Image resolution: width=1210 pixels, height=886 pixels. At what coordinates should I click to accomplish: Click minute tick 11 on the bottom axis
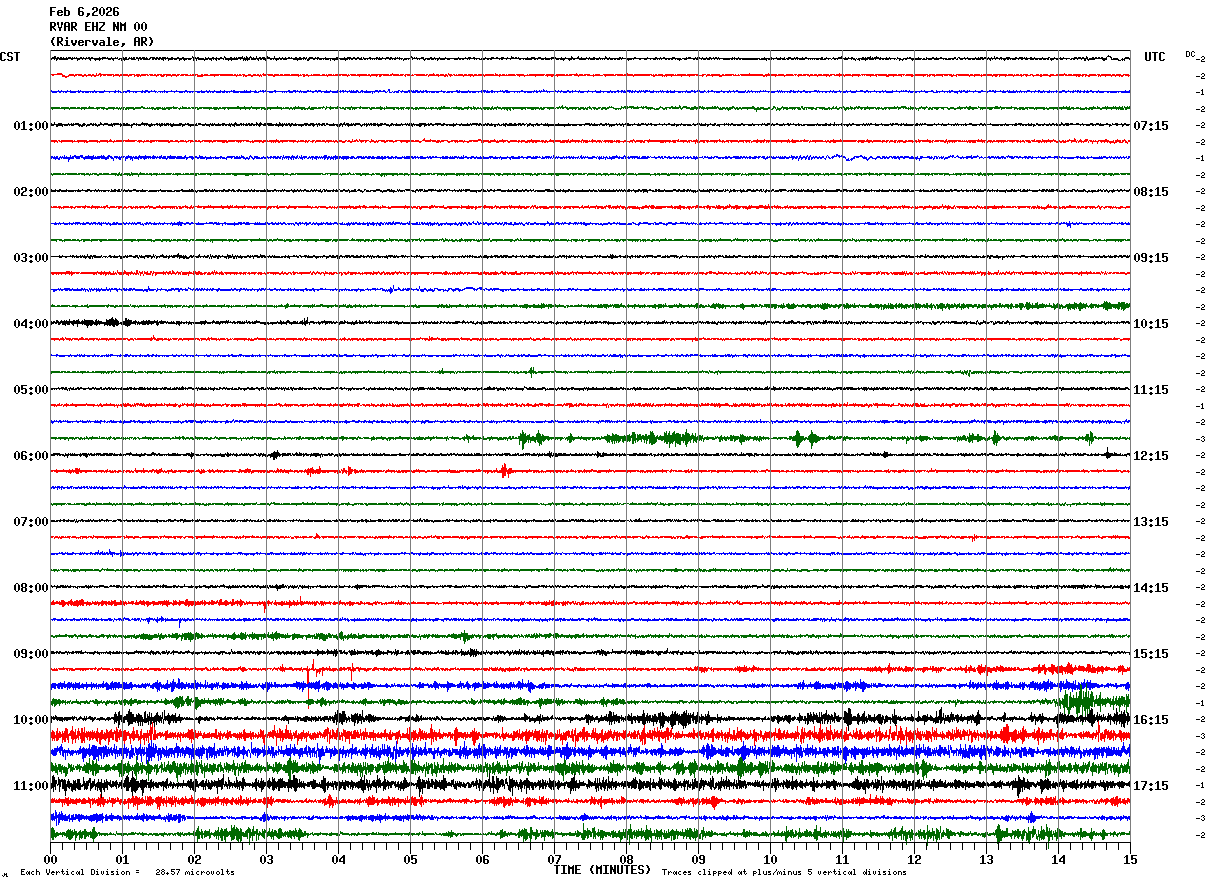(x=842, y=859)
